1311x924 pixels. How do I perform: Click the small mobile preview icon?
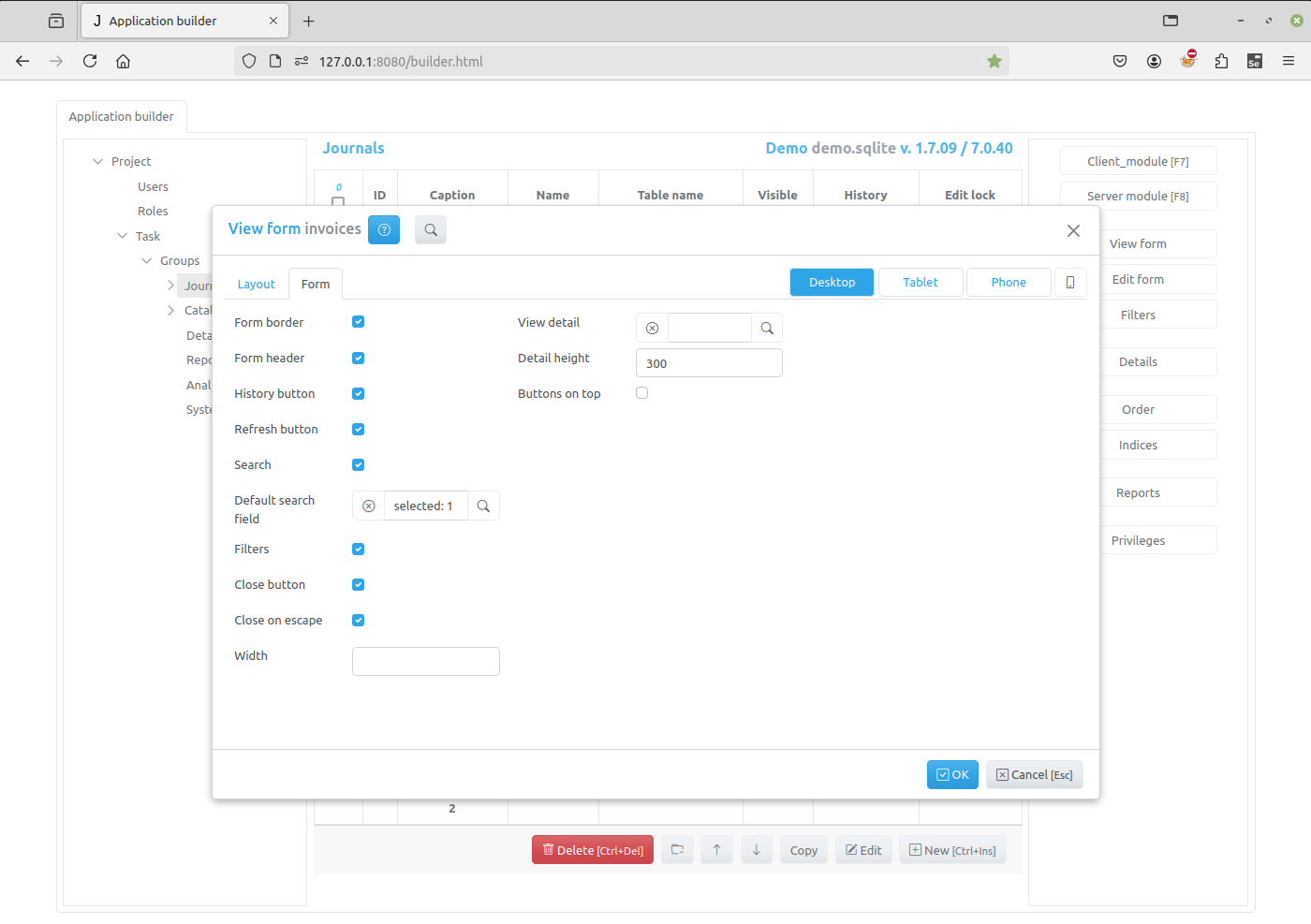click(x=1070, y=282)
